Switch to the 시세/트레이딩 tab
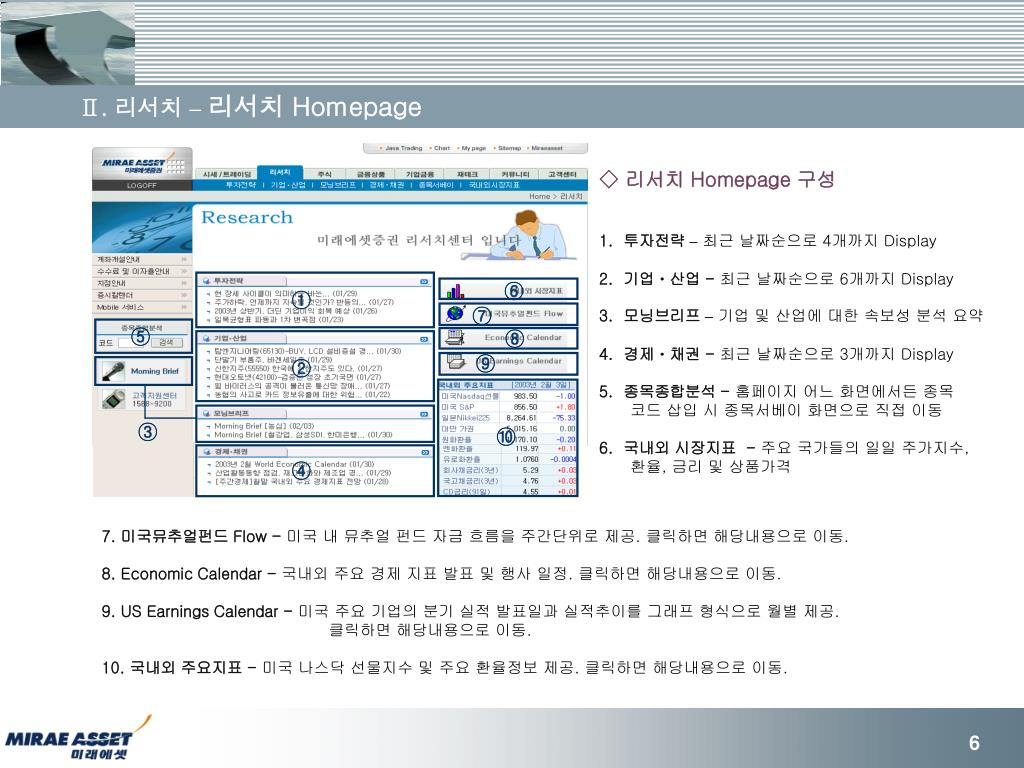This screenshot has width=1024, height=768. click(226, 174)
